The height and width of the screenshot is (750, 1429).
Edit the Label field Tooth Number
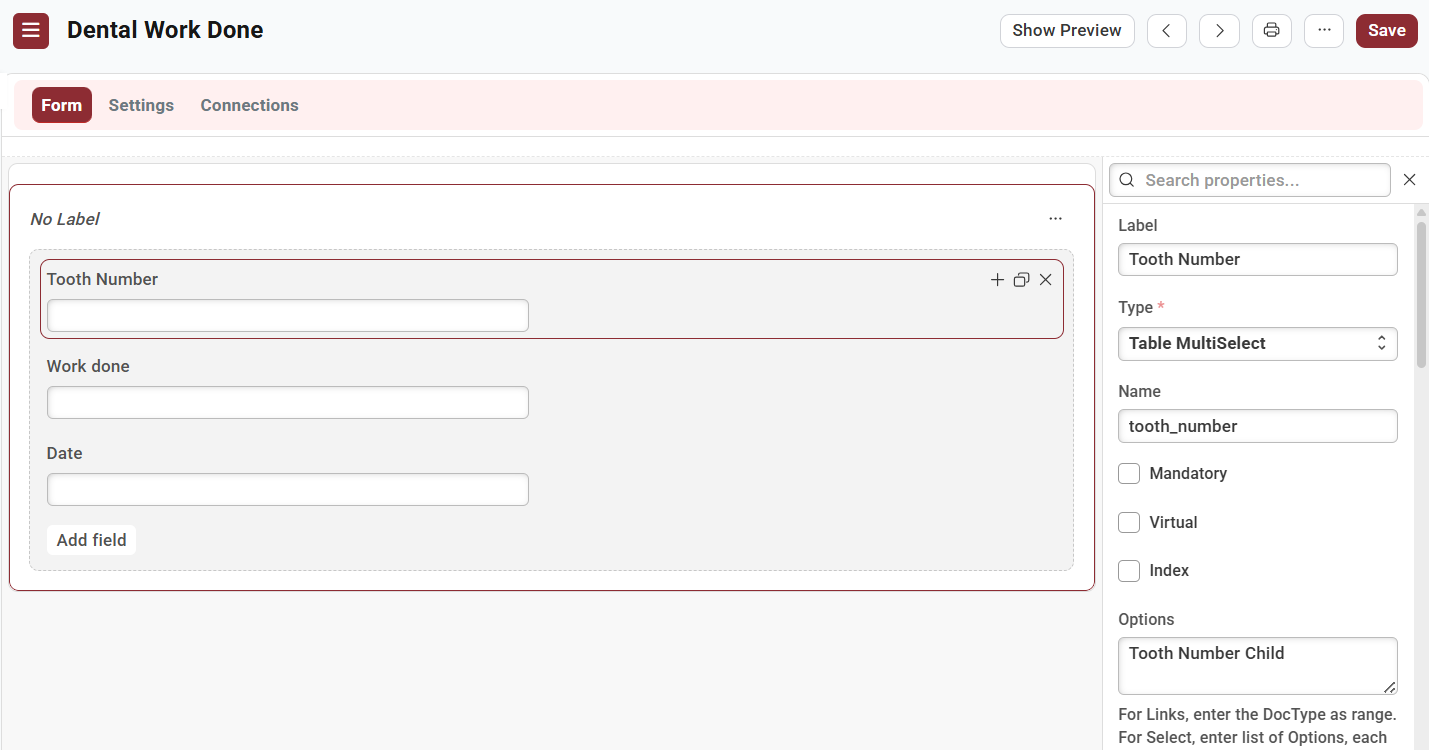pos(1257,259)
